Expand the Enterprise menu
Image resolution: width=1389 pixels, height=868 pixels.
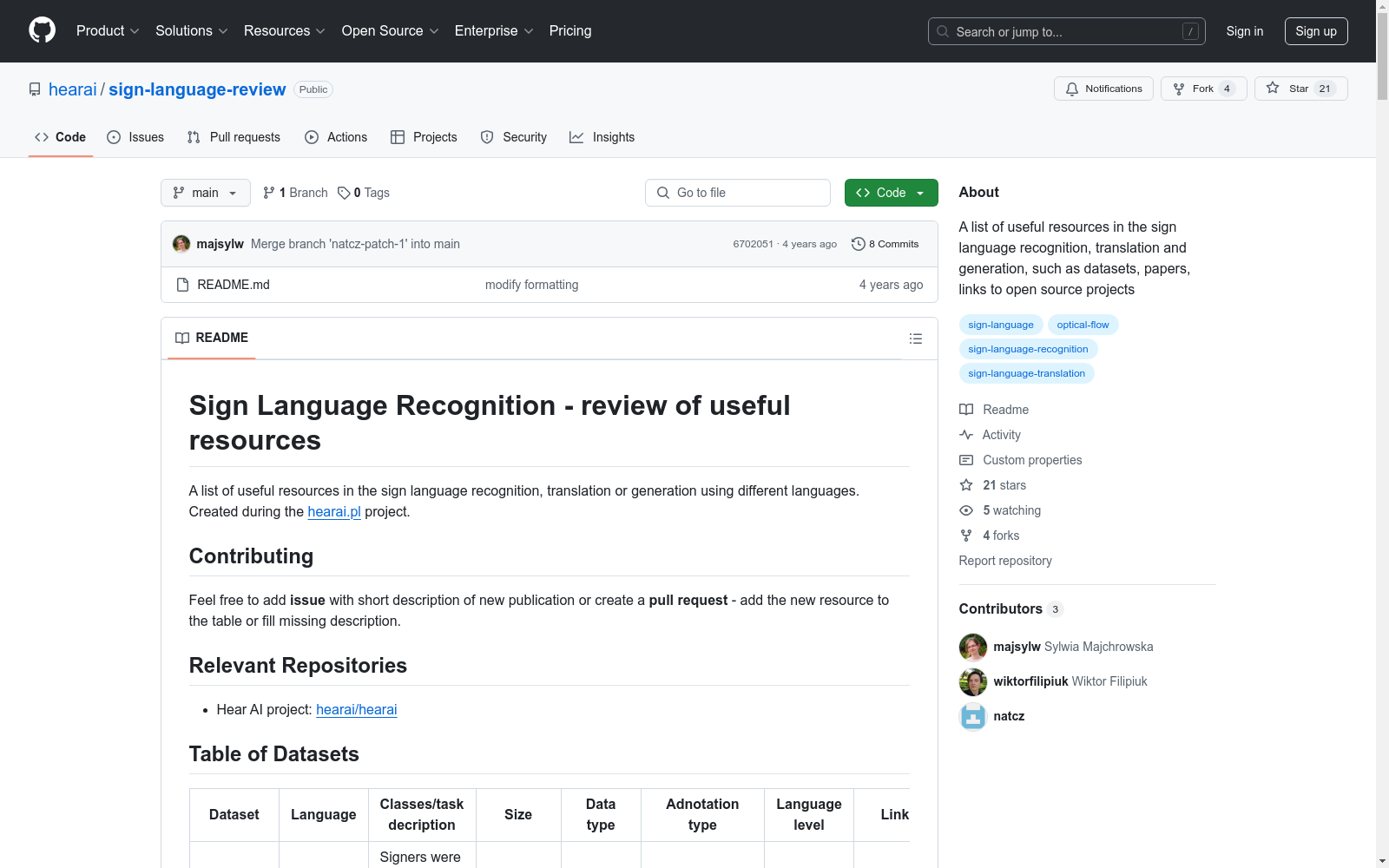(x=494, y=30)
